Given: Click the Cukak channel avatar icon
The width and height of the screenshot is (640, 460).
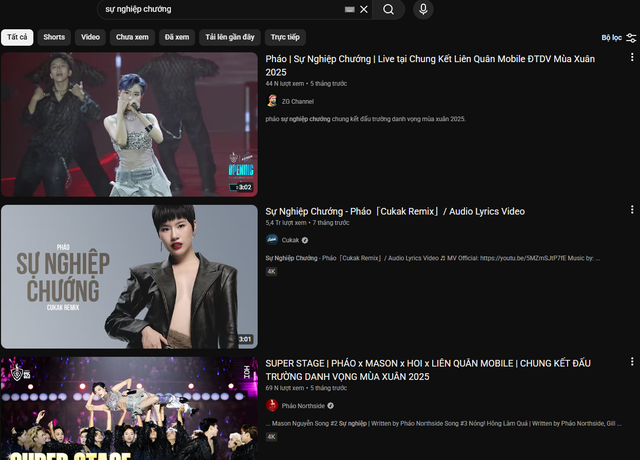Looking at the screenshot, I should click(272, 240).
